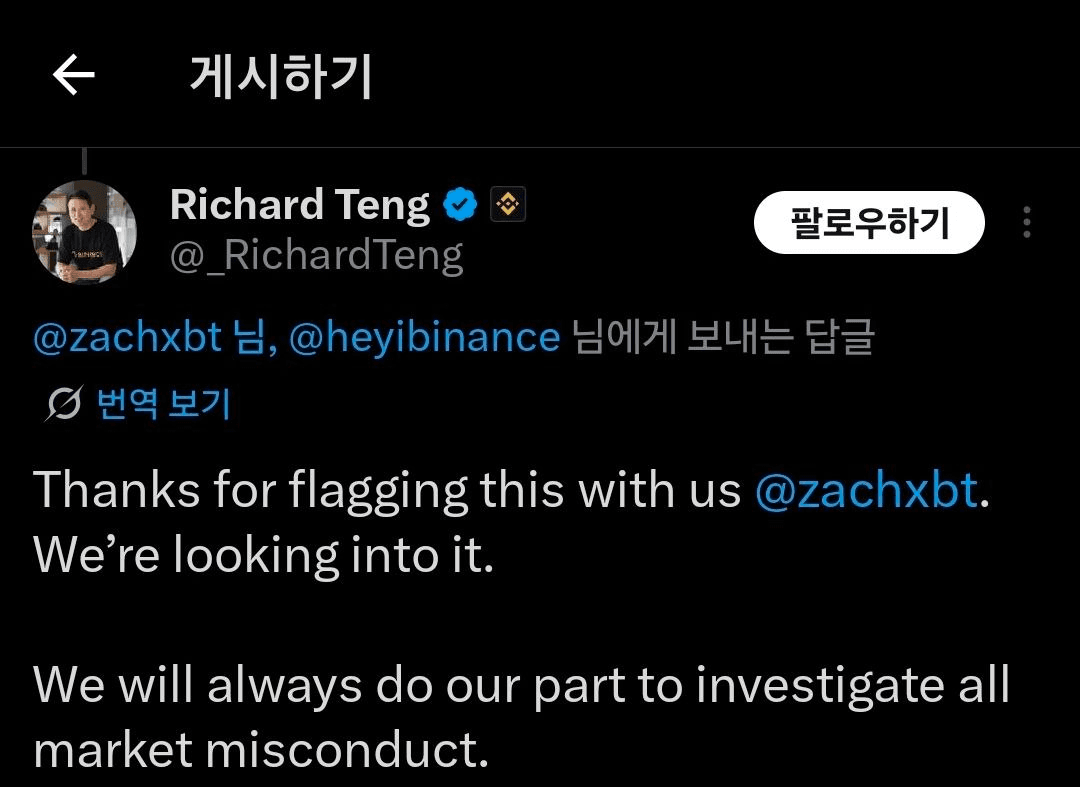
Task: Tap the back arrow icon
Action: pos(73,76)
